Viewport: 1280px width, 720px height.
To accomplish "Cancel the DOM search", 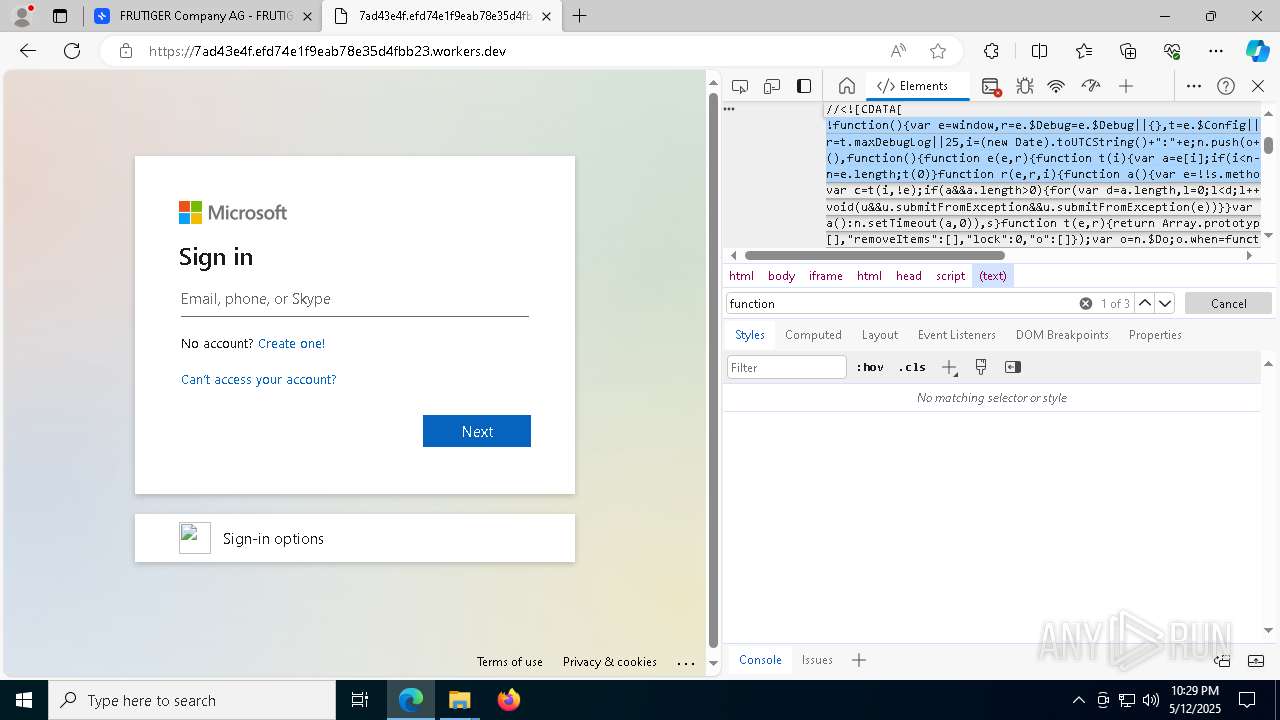I will pyautogui.click(x=1228, y=303).
